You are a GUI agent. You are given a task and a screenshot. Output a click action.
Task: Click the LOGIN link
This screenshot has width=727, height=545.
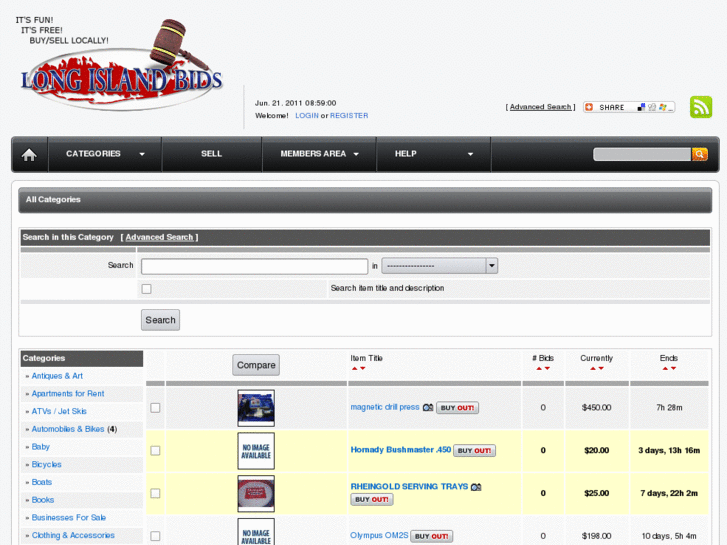(x=307, y=115)
